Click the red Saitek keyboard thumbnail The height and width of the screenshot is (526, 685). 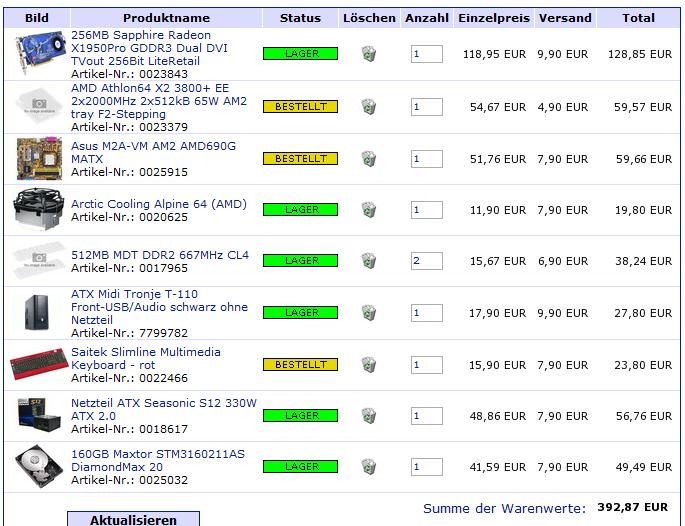(x=39, y=364)
